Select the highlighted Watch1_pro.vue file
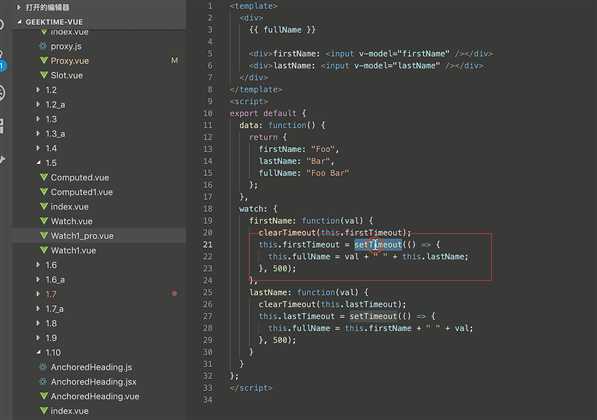This screenshot has width=597, height=420. pyautogui.click(x=82, y=236)
